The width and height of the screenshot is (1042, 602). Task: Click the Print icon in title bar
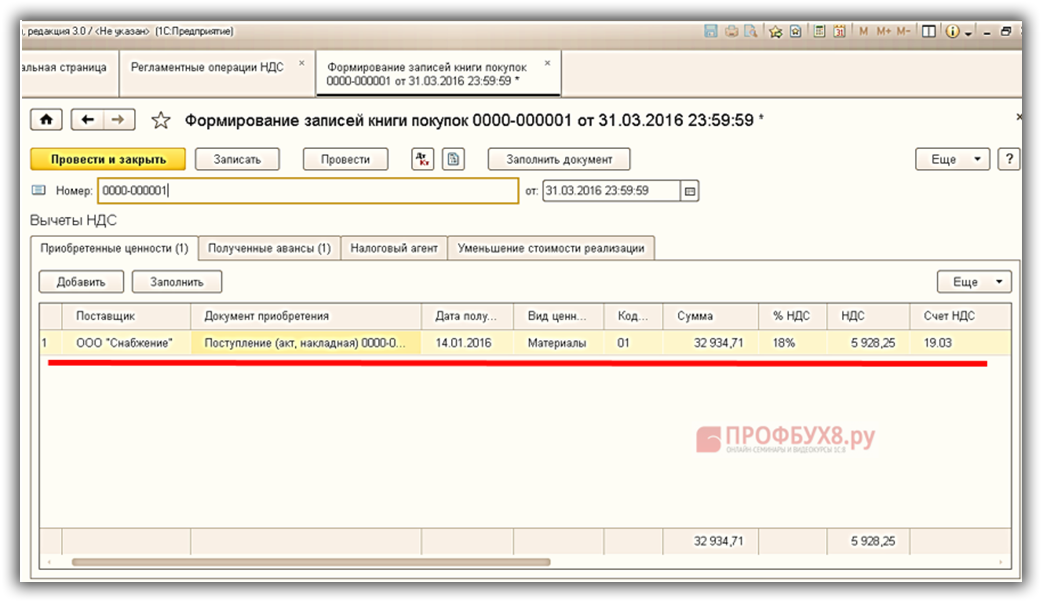click(731, 31)
